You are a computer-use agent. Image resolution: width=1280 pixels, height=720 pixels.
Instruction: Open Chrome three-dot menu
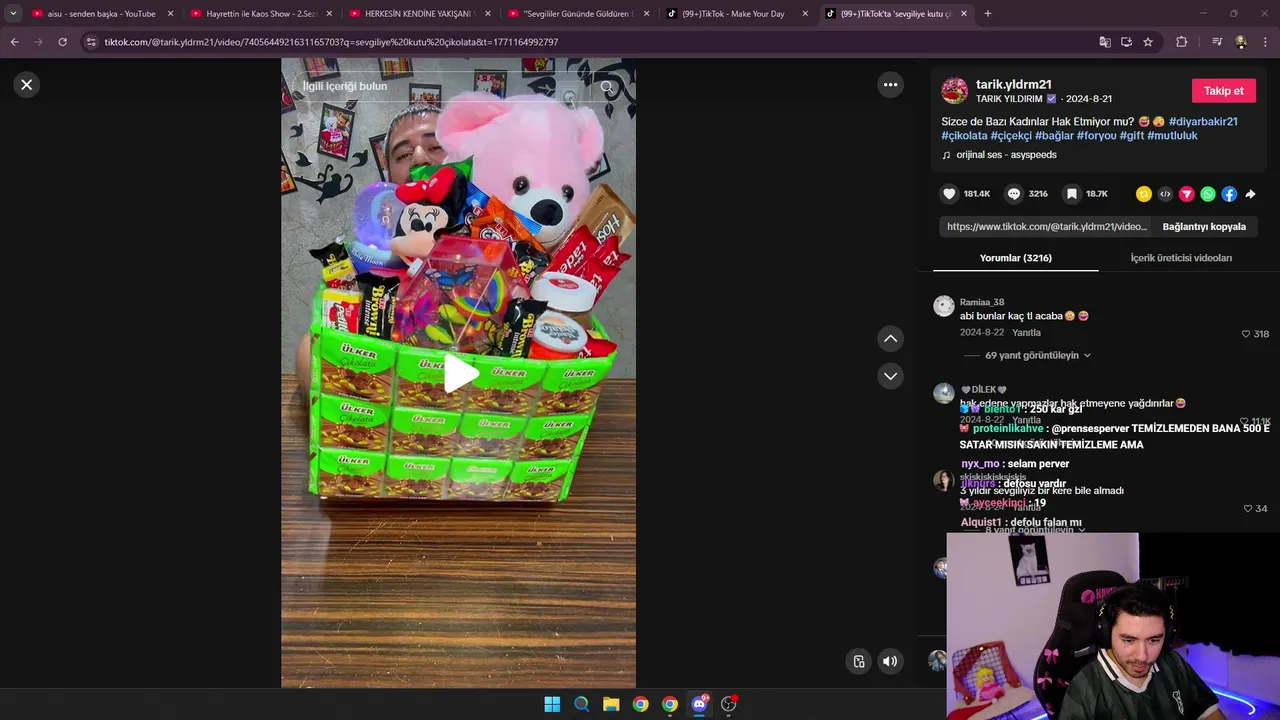tap(1266, 42)
